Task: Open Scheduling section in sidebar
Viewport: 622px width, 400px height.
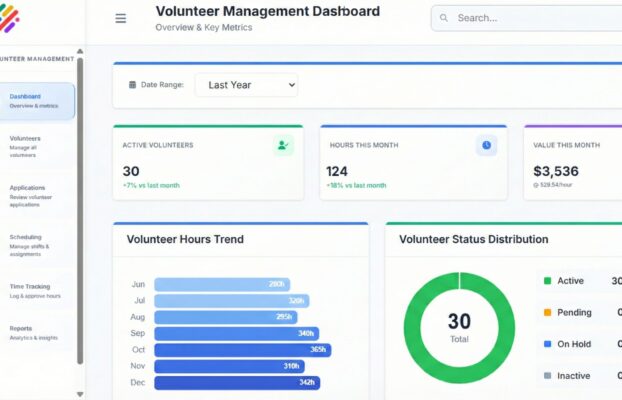Action: tap(37, 245)
